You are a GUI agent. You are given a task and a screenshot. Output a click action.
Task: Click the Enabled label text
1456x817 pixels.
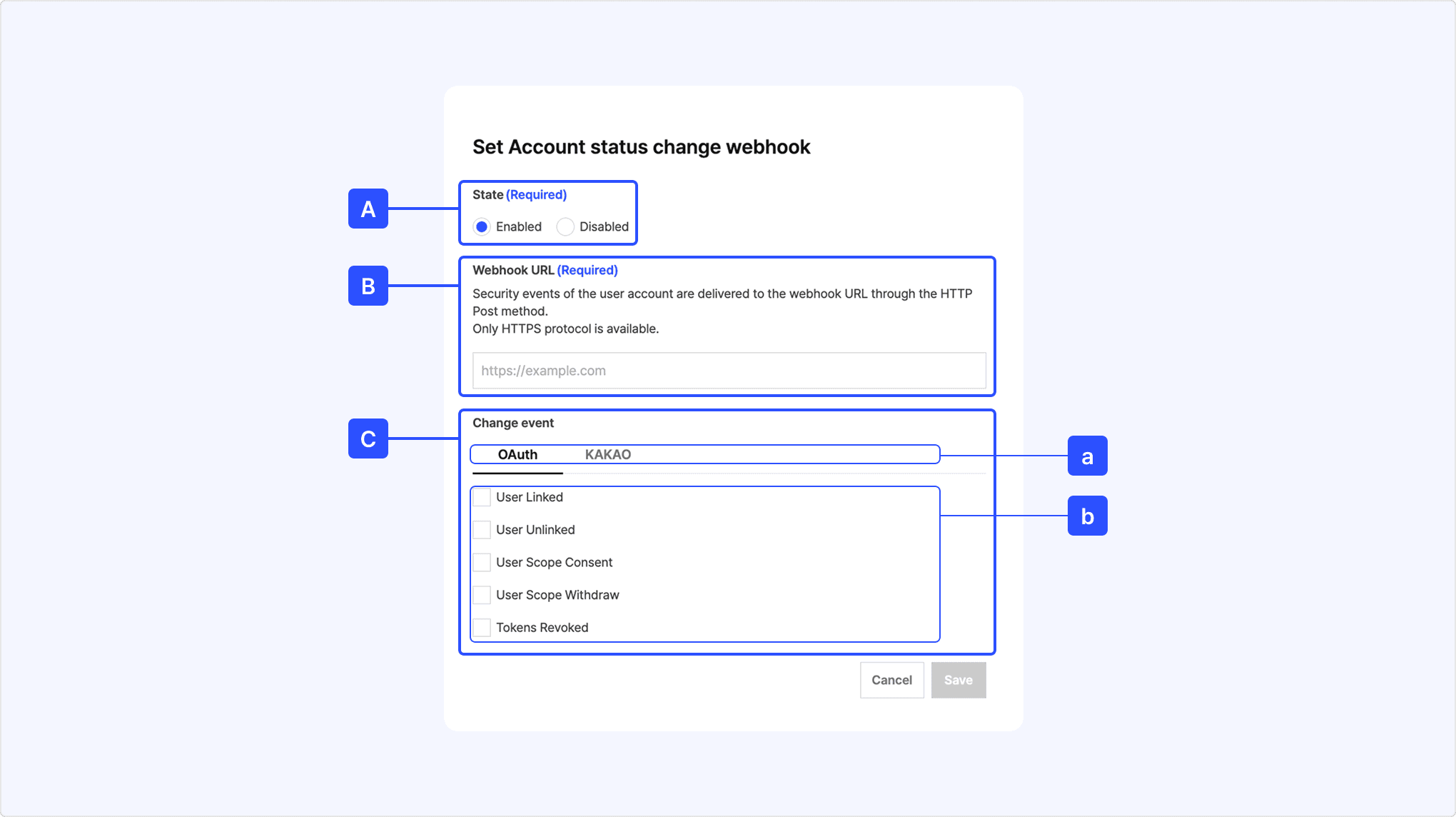click(x=519, y=227)
